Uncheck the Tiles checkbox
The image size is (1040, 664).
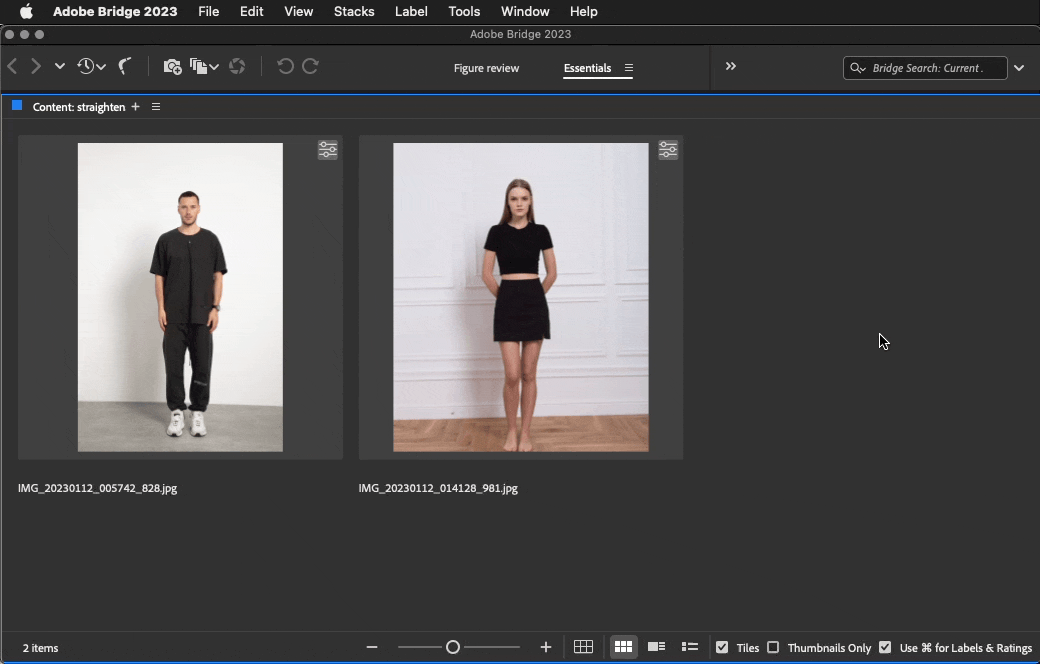(722, 648)
